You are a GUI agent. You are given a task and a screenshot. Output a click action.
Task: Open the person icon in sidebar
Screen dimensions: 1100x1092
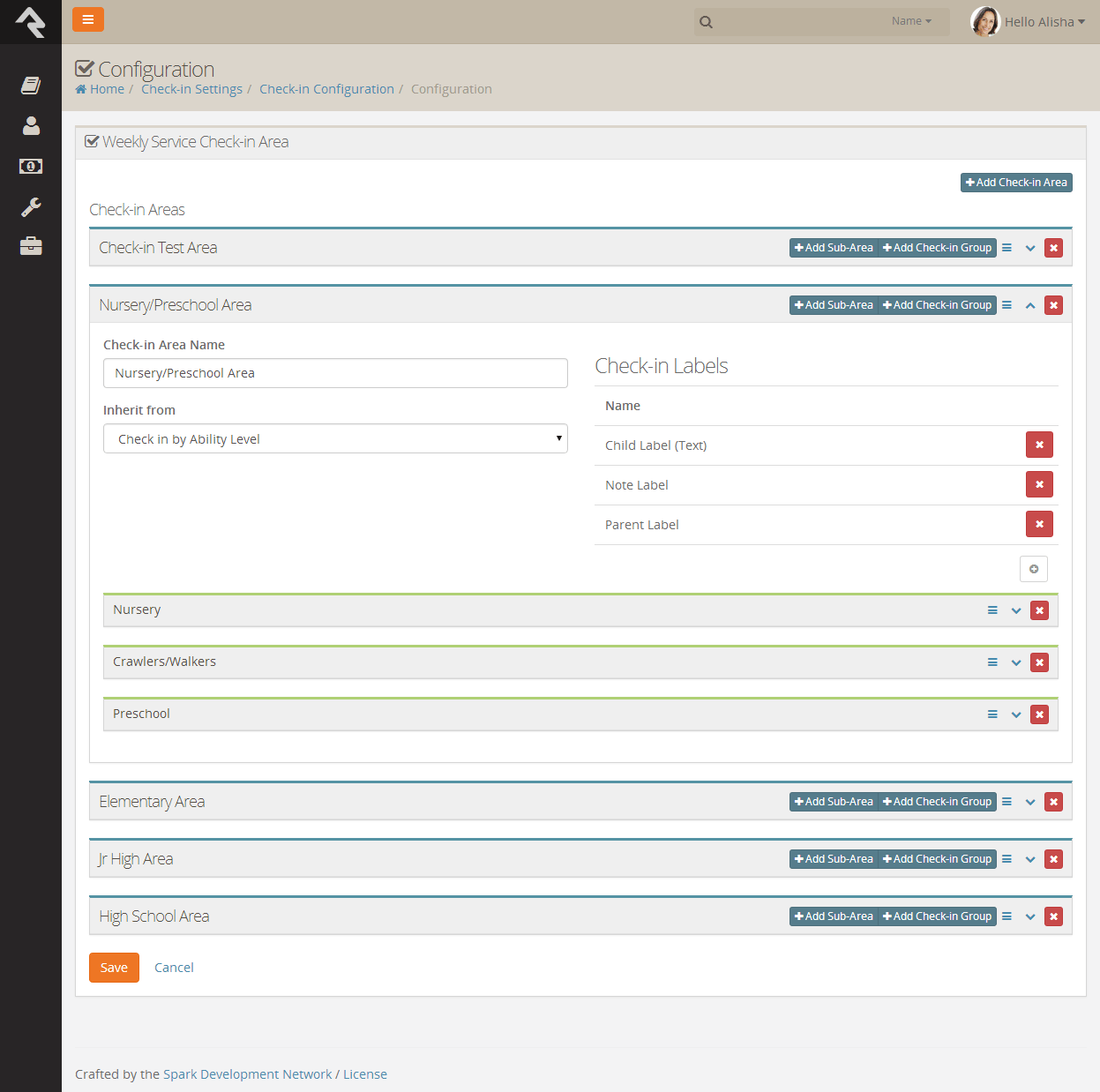(31, 125)
